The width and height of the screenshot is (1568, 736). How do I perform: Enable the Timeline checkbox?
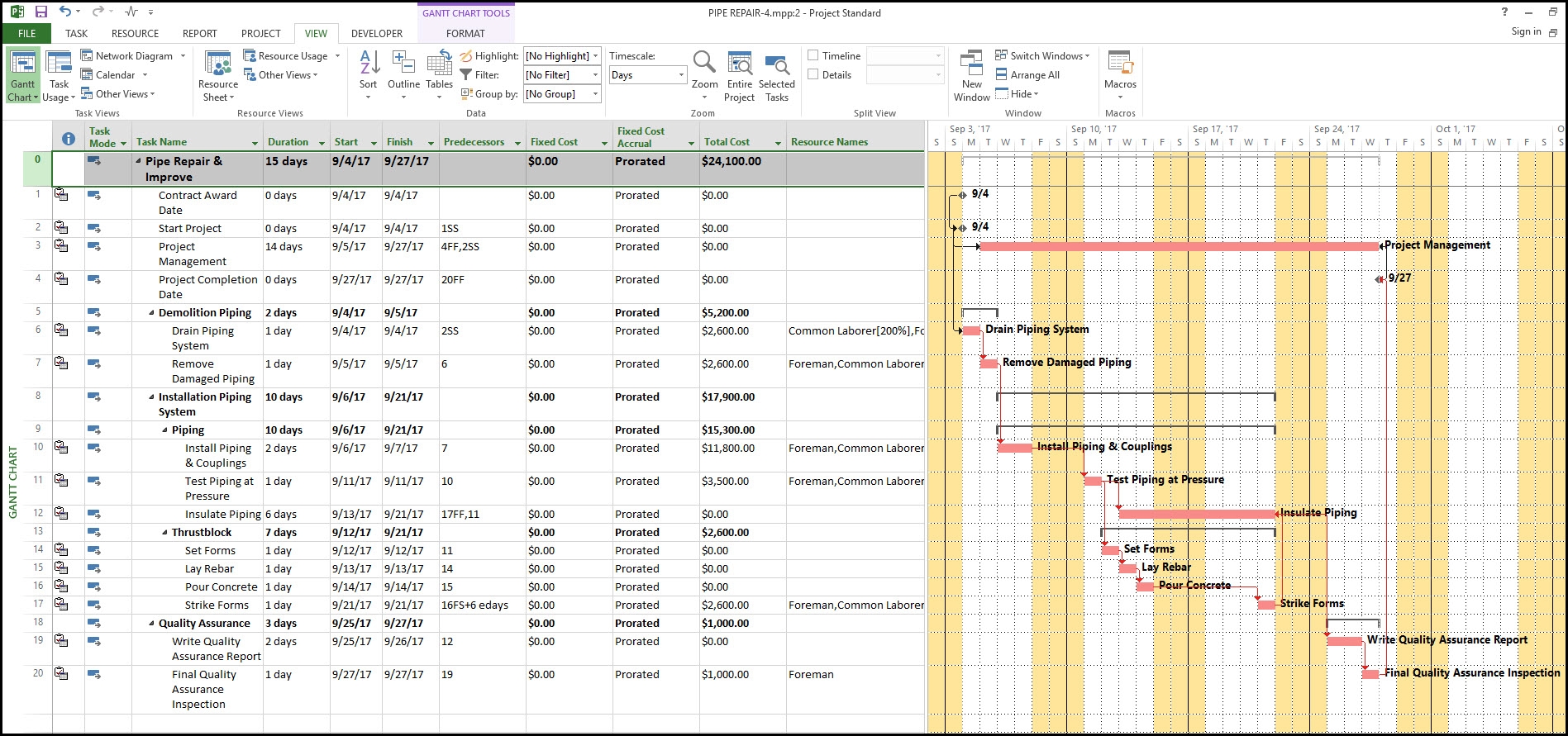point(813,55)
